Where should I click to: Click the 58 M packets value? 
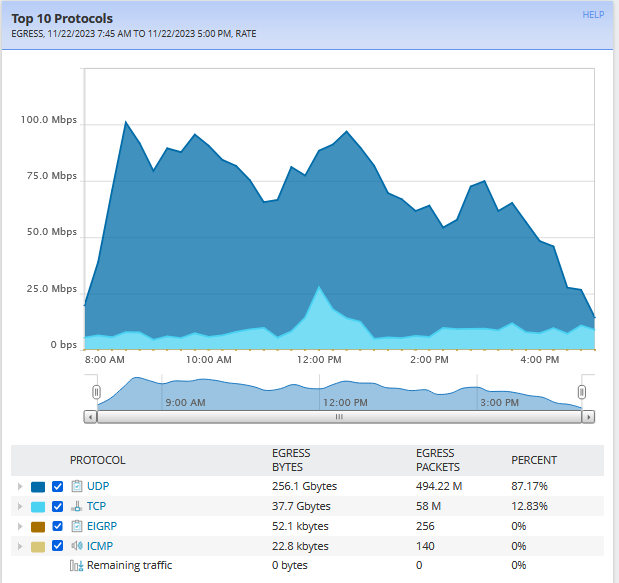(x=428, y=506)
